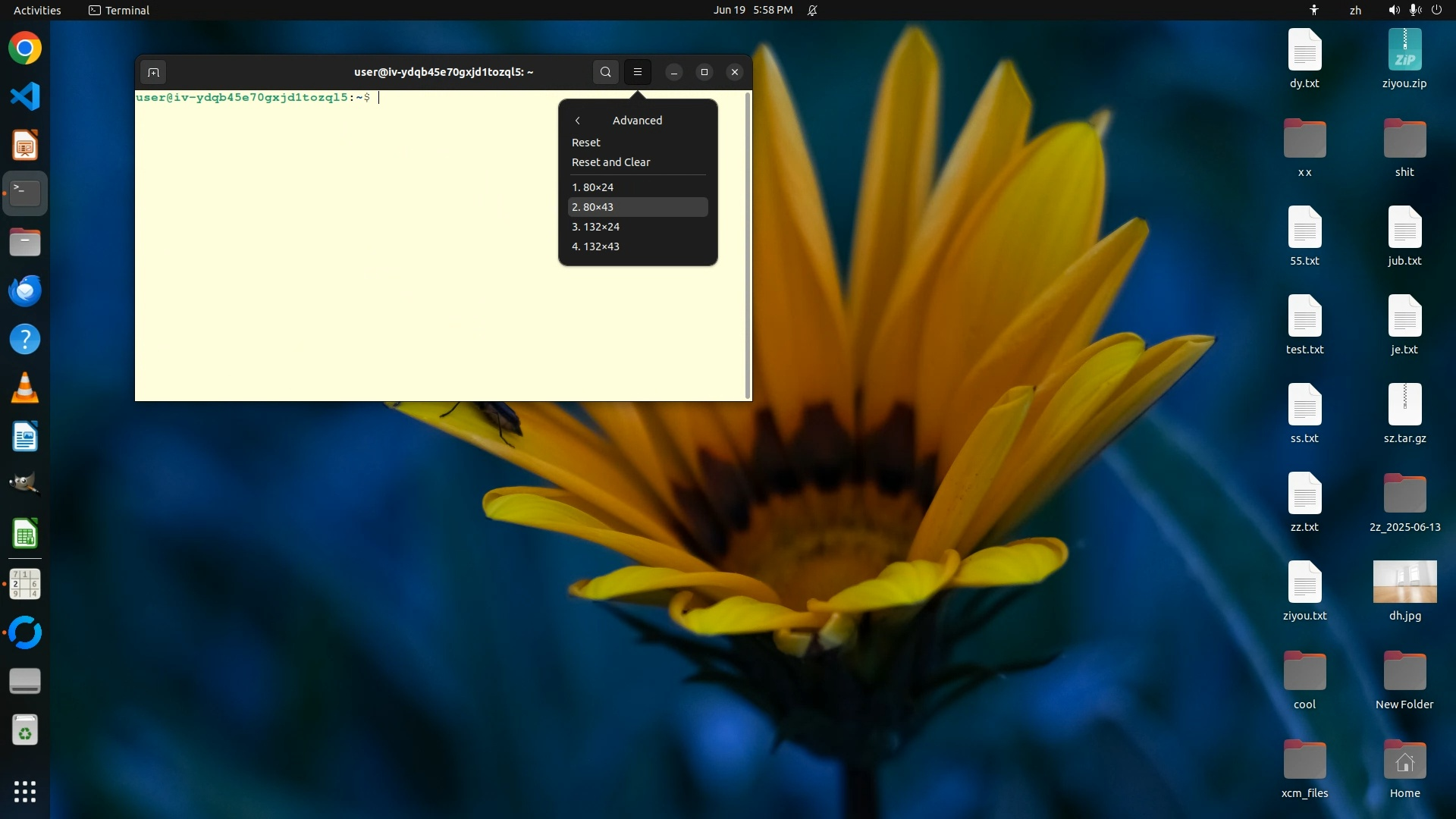Set terminal size to 80×24
This screenshot has height=819, width=1456.
593,187
